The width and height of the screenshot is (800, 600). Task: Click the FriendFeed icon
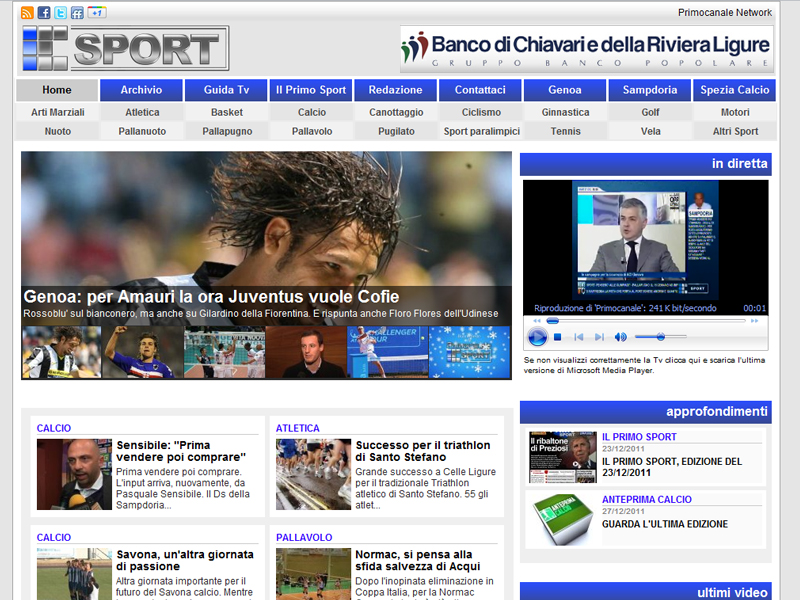tap(78, 13)
